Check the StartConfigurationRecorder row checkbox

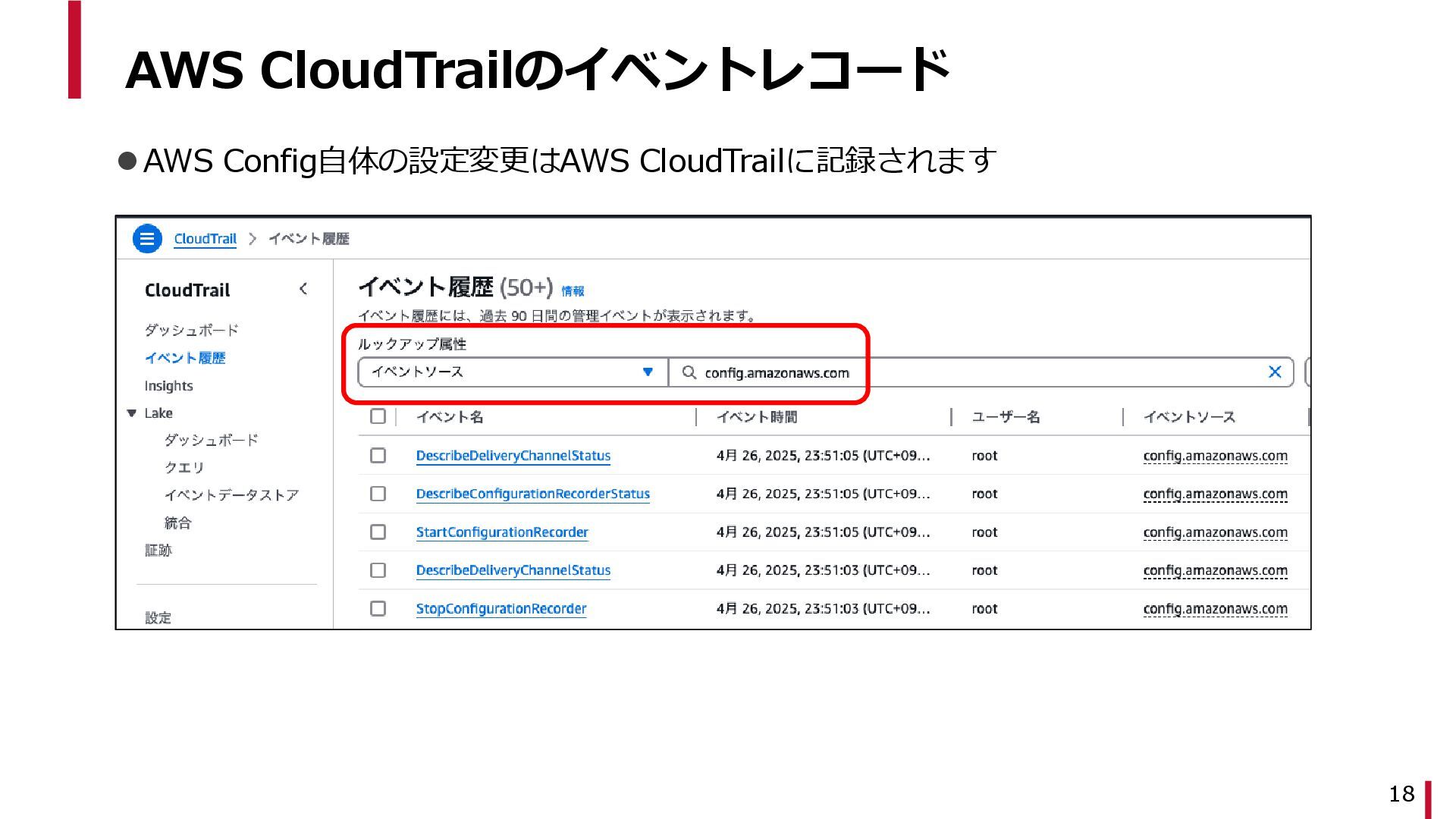(378, 532)
